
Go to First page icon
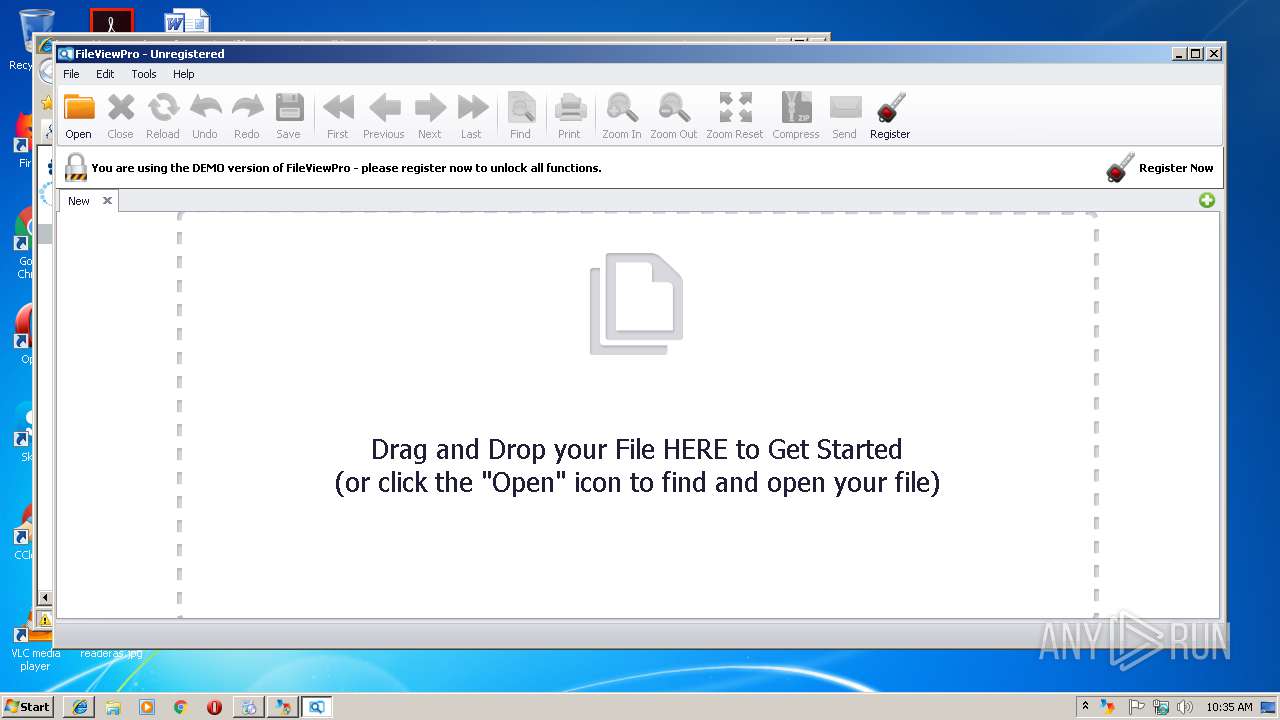click(x=338, y=108)
